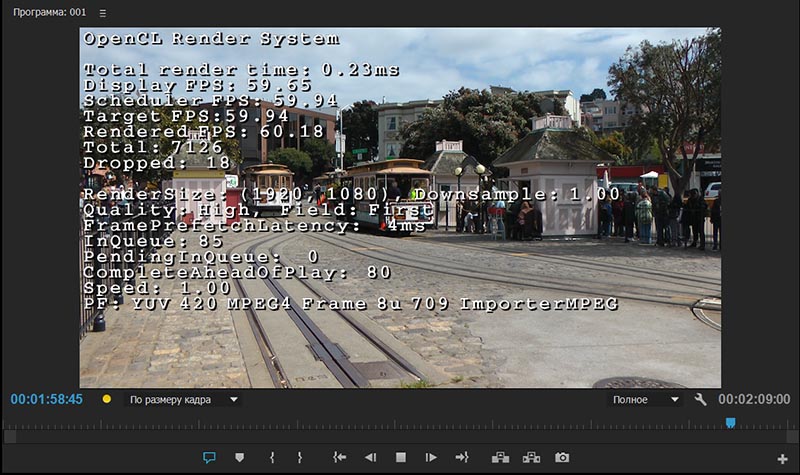Click the Extract button
Viewport: 800px width, 475px height.
pyautogui.click(x=531, y=458)
